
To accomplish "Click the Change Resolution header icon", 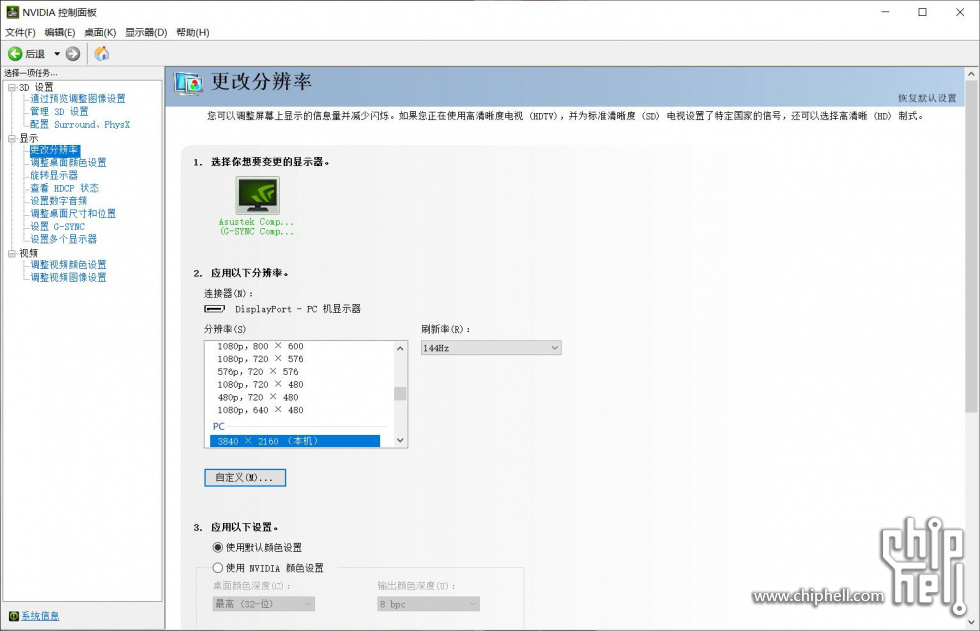I will (188, 84).
